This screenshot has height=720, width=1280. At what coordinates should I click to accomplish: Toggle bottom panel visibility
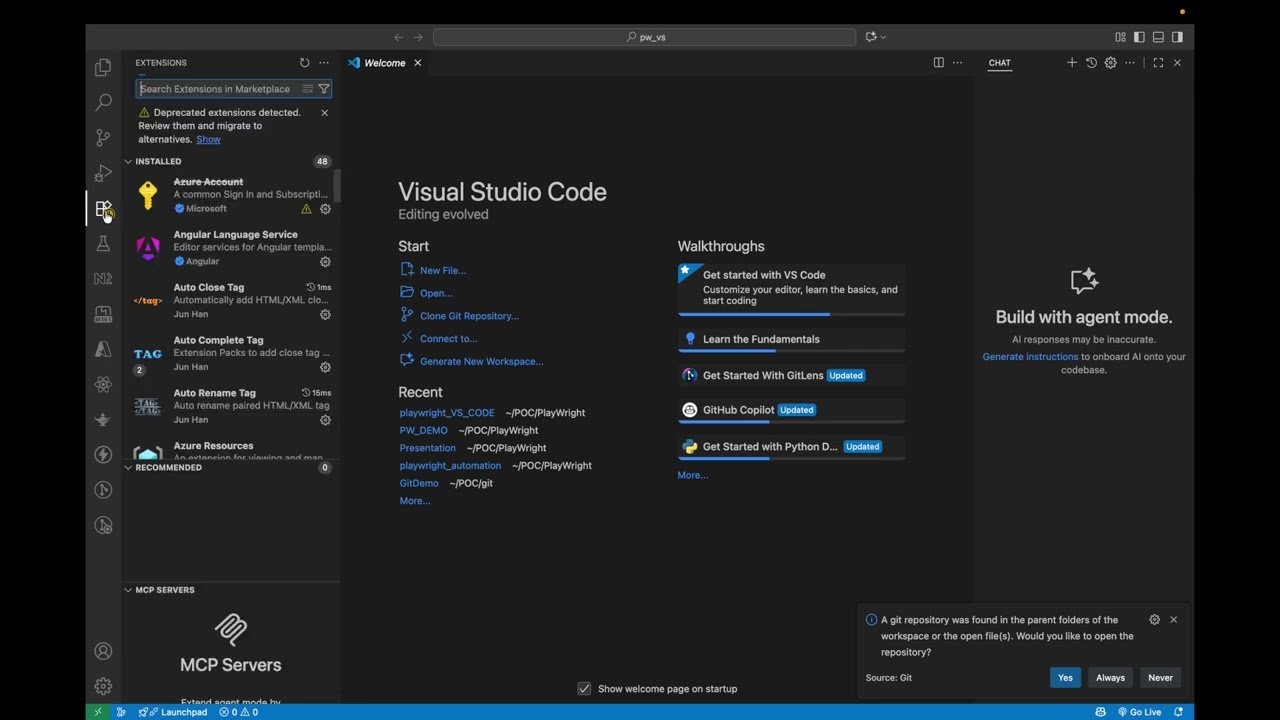coord(1158,37)
